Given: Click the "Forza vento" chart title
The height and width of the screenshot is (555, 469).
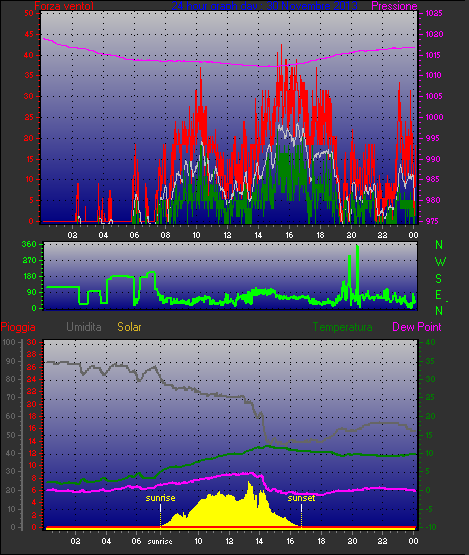Looking at the screenshot, I should (x=64, y=6).
